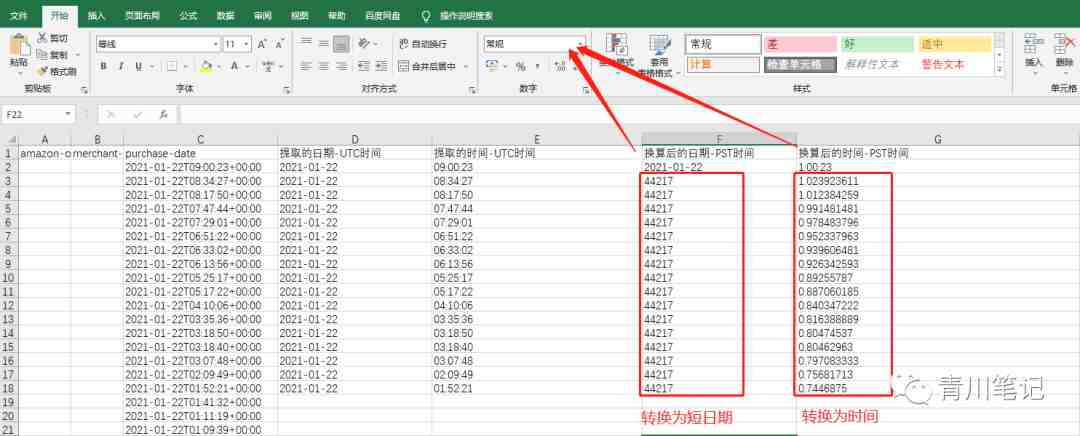
Task: Switch to the 审阅 (Review) tab
Action: coord(262,15)
